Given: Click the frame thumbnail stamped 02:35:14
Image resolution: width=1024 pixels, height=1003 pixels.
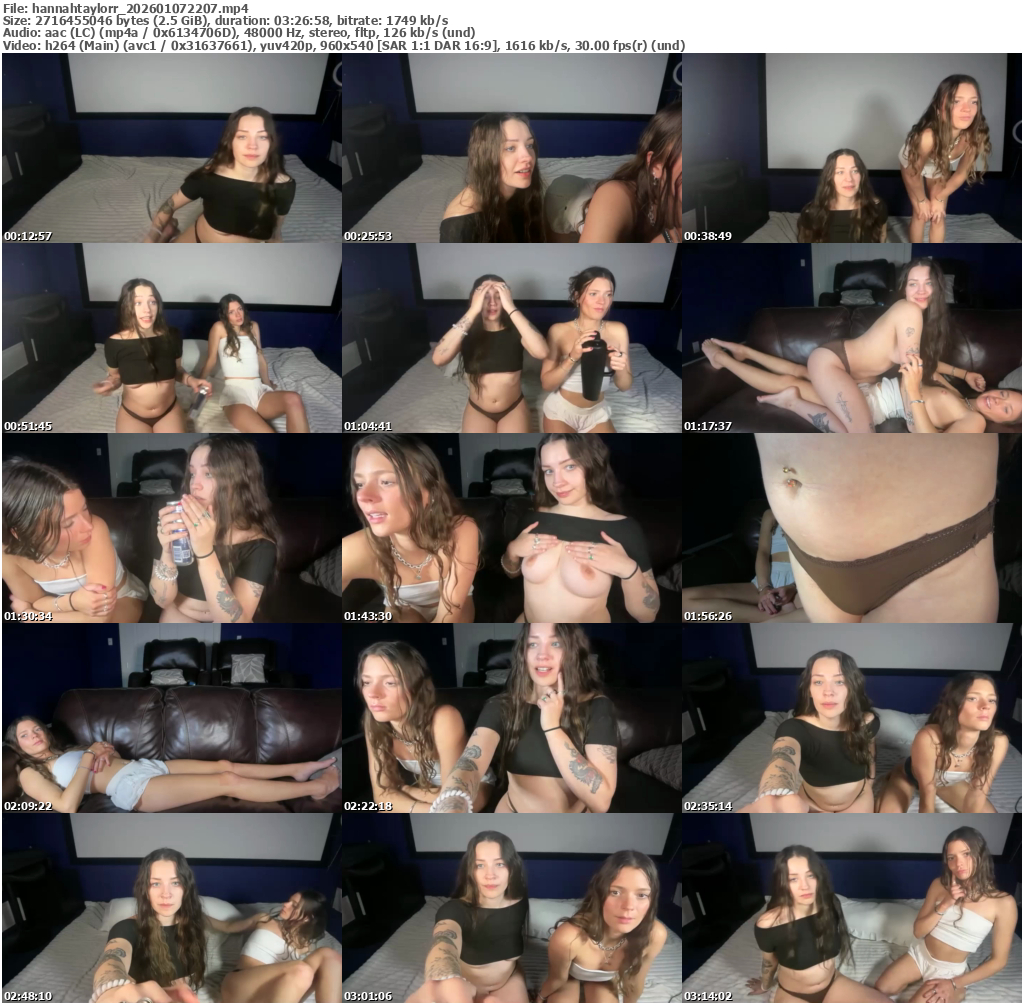Looking at the screenshot, I should pyautogui.click(x=852, y=718).
